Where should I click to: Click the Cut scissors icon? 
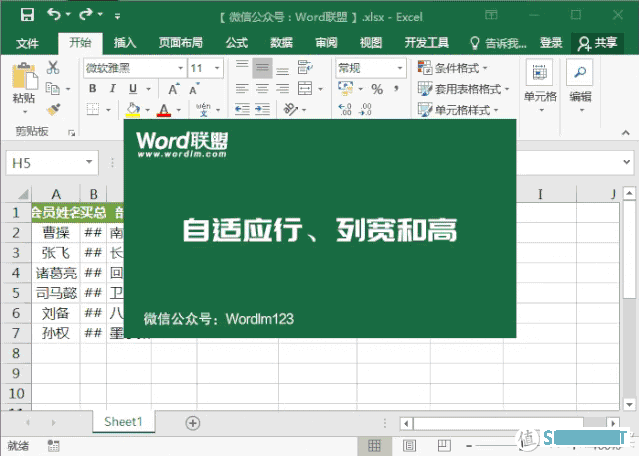tap(53, 67)
